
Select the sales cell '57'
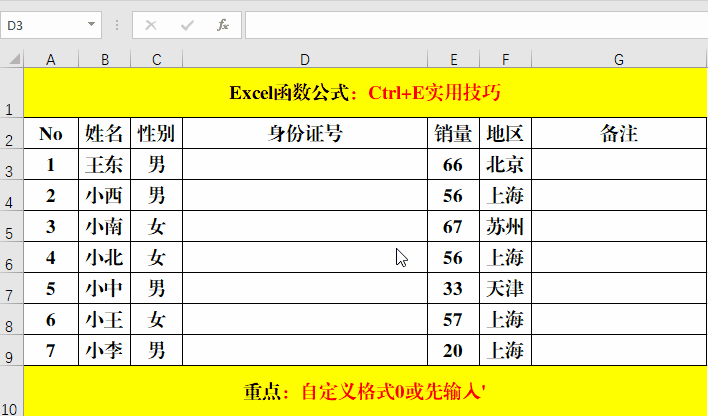(x=453, y=319)
